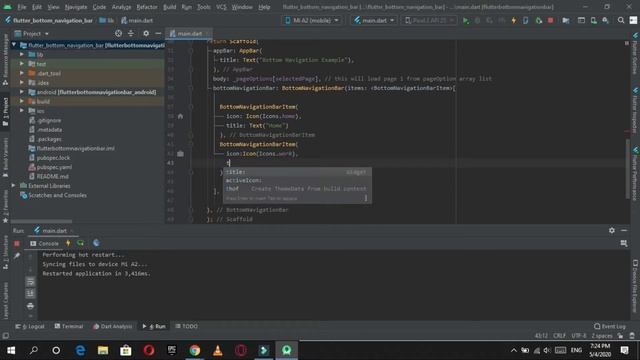Open VLC from the taskbar
The width and height of the screenshot is (640, 360).
point(218,350)
